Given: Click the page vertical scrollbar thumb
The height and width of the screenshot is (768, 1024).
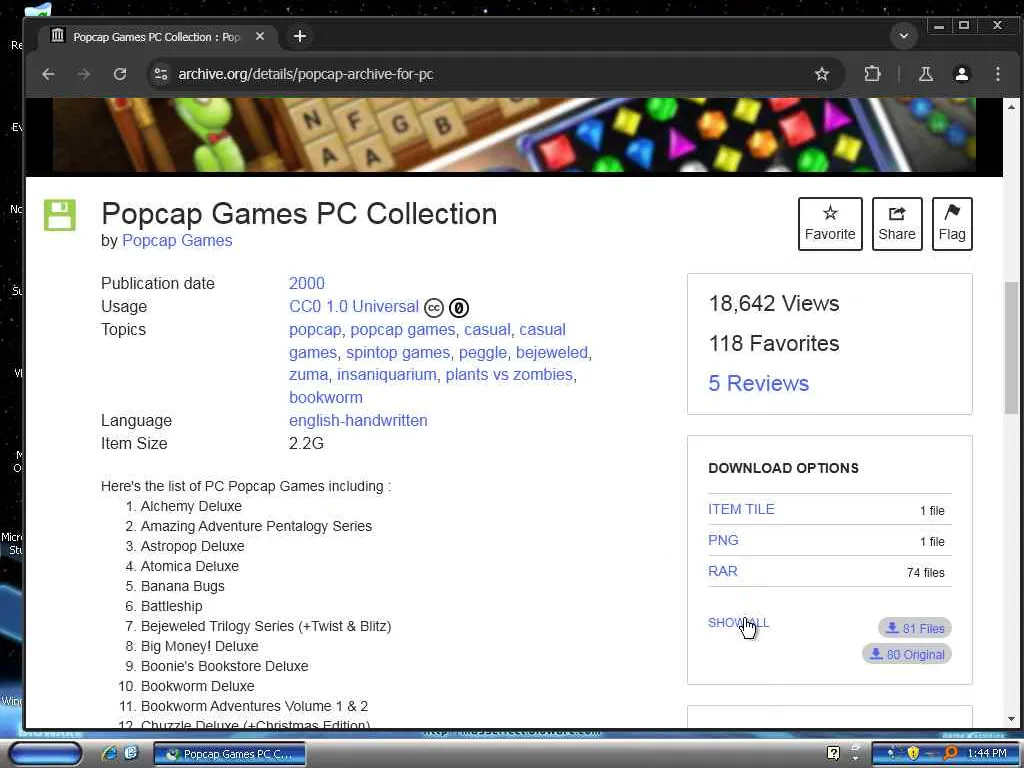Looking at the screenshot, I should point(1011,347).
